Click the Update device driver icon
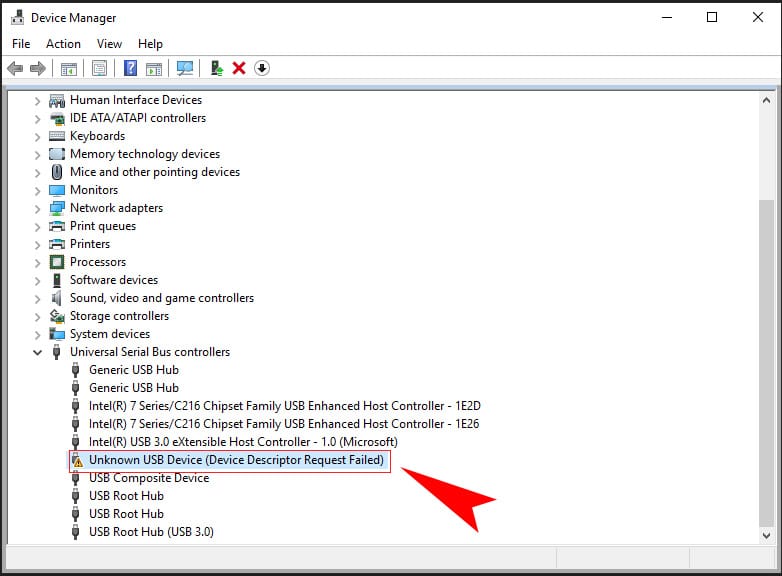Viewport: 782px width, 576px height. click(216, 68)
